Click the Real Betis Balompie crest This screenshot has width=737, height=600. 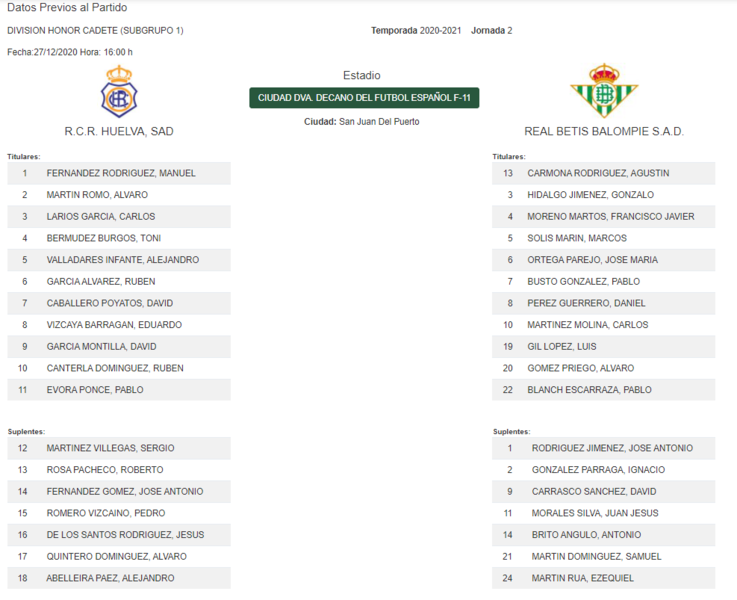(x=604, y=90)
